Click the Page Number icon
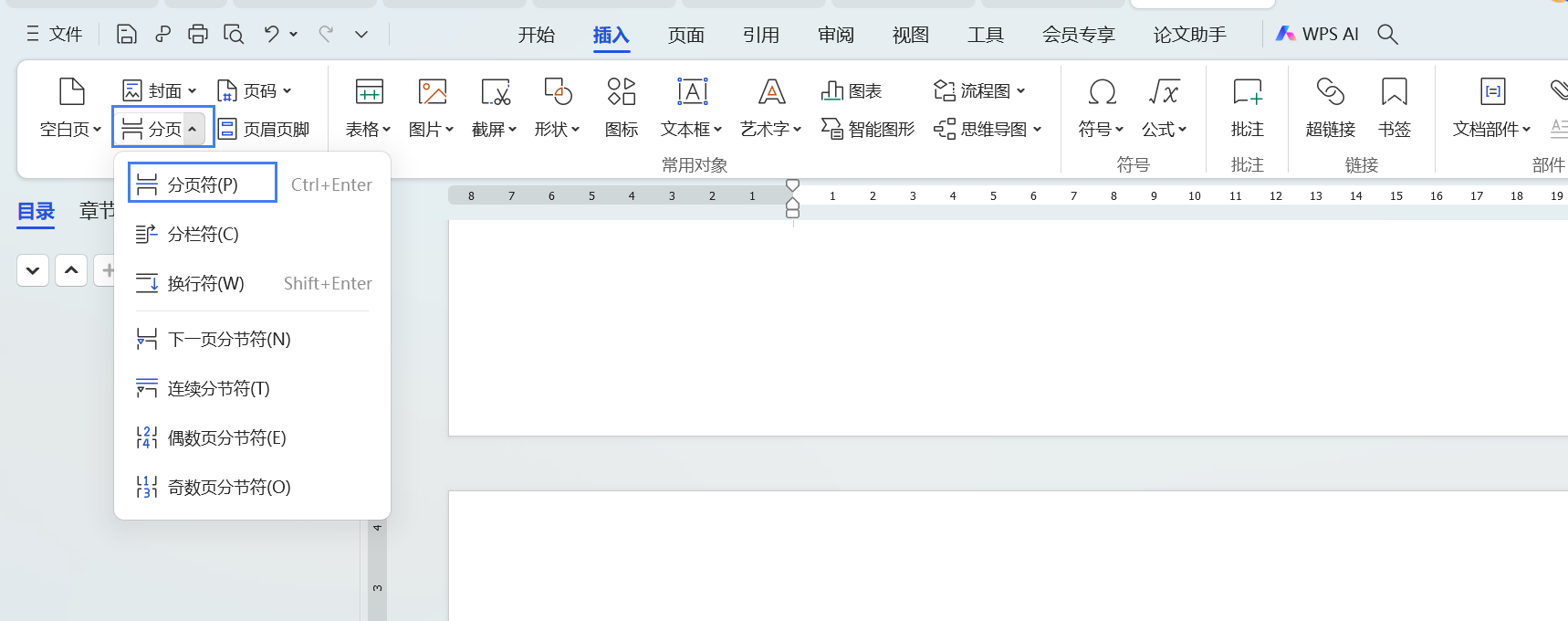The width and height of the screenshot is (1568, 621). click(227, 90)
